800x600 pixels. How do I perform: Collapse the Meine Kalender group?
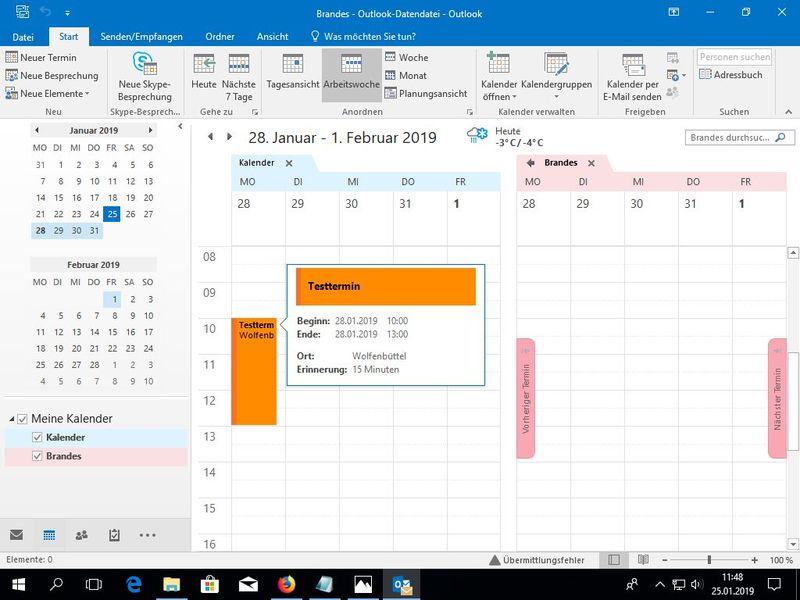coord(12,419)
